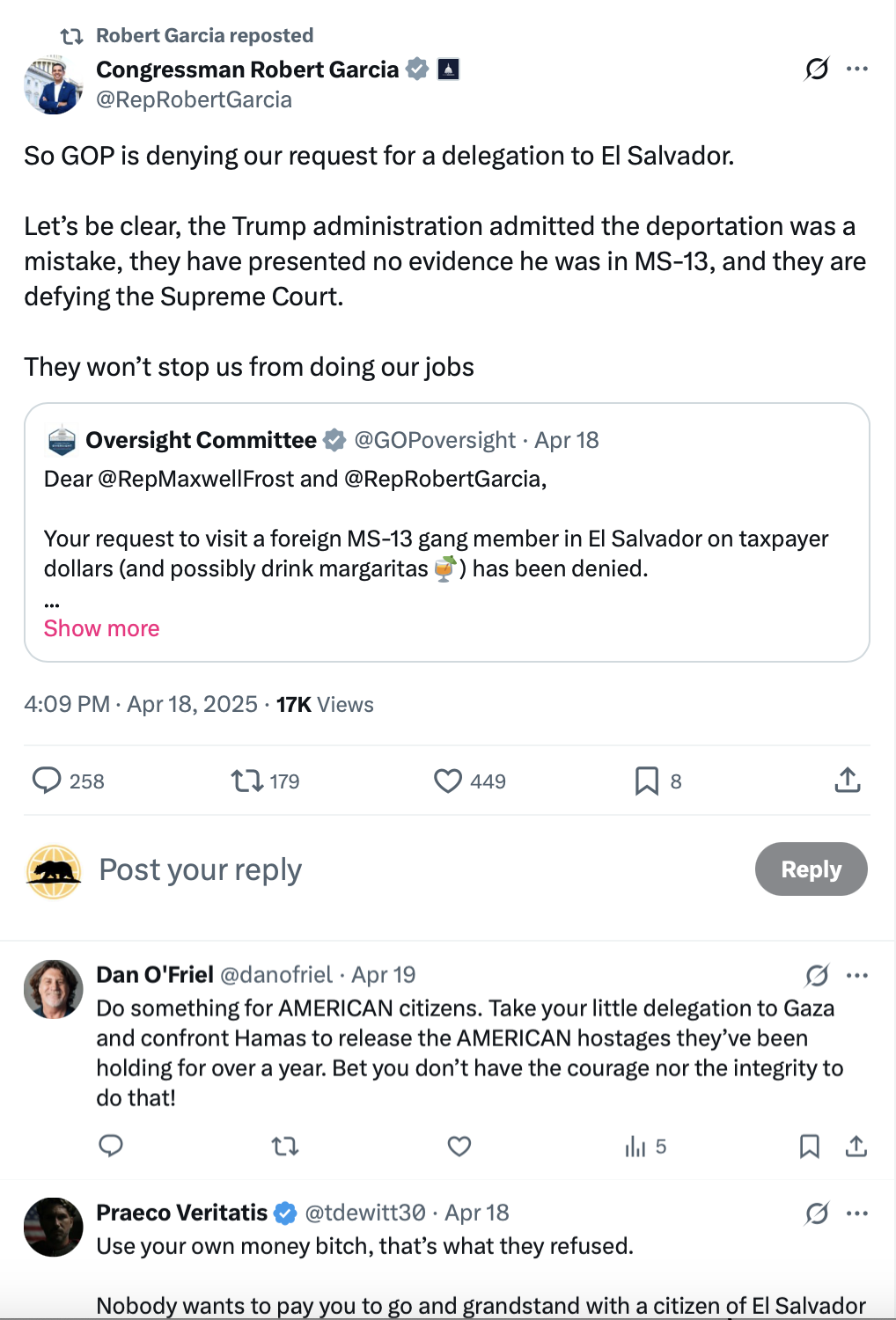The width and height of the screenshot is (896, 1320).
Task: Like the main post with heart icon
Action: [448, 781]
